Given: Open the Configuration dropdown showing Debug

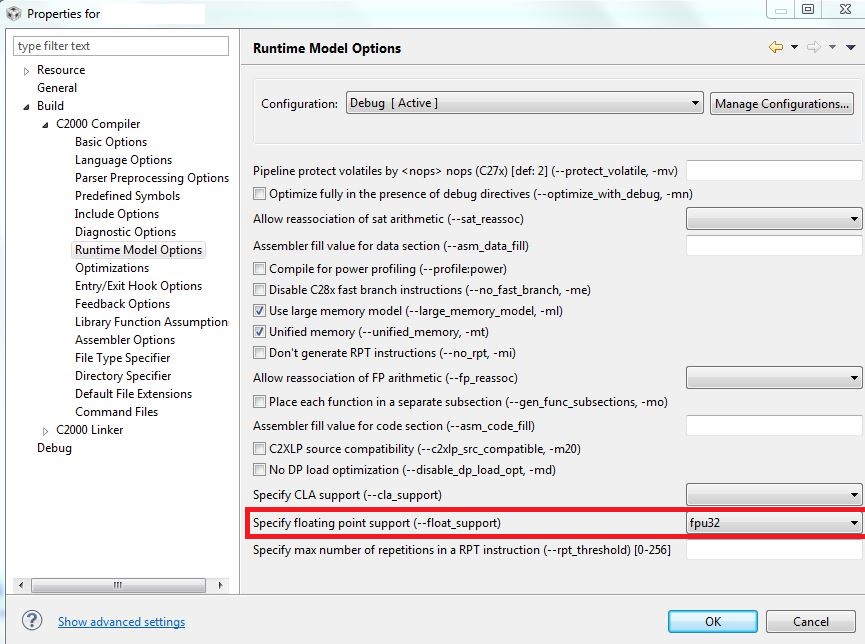Looking at the screenshot, I should pos(697,103).
